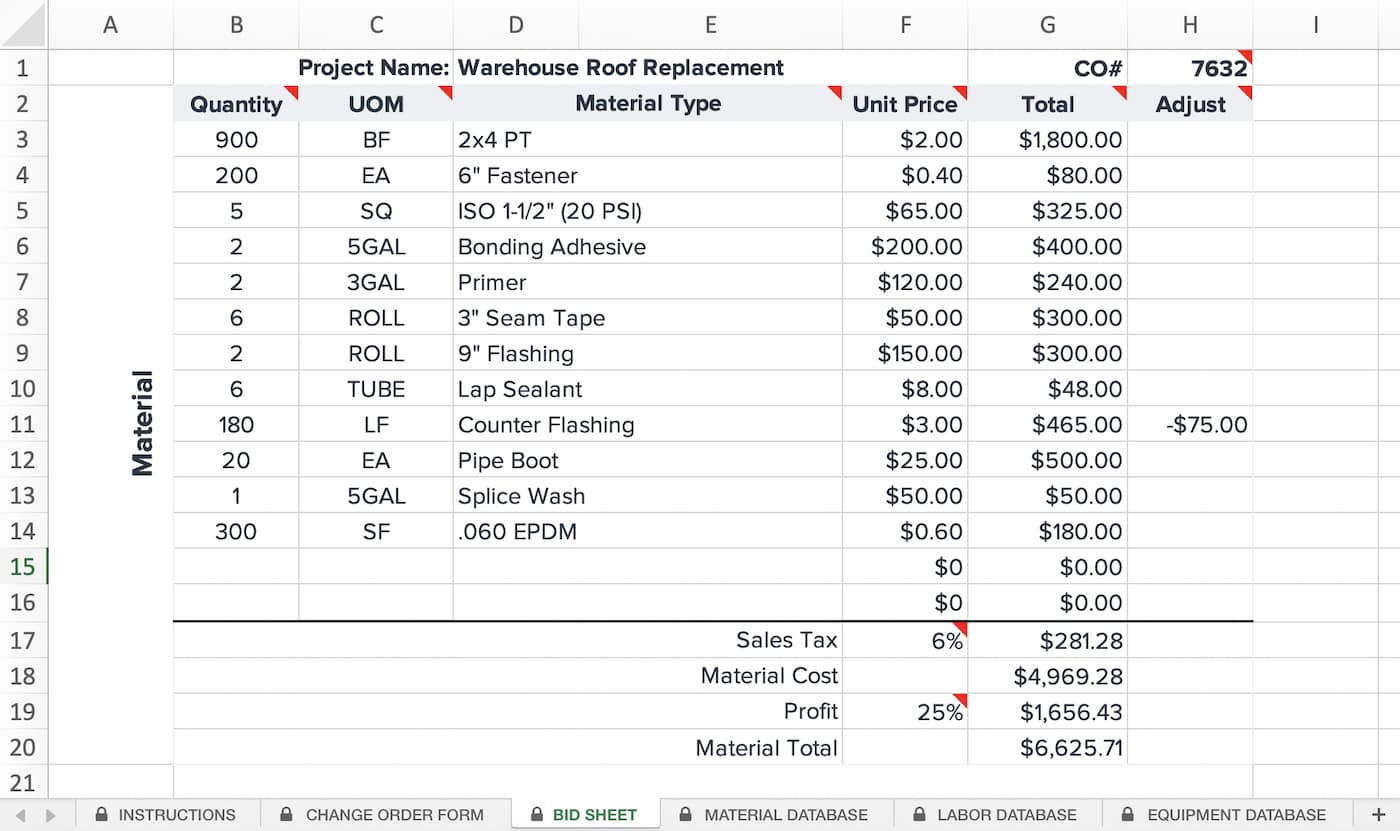Click the previous sheet navigation arrow
Screen dimensions: 1400x831
pos(21,815)
